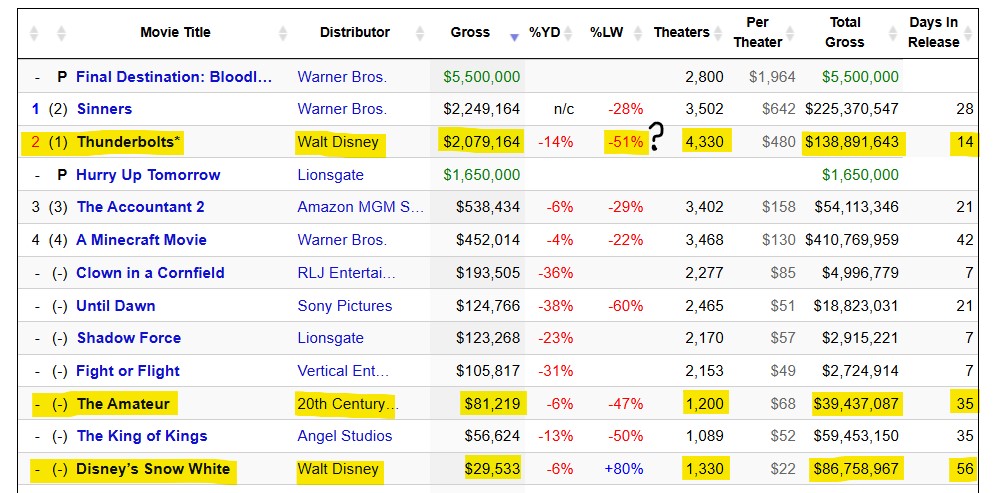Open Clown in a Cornfield link

(x=151, y=273)
